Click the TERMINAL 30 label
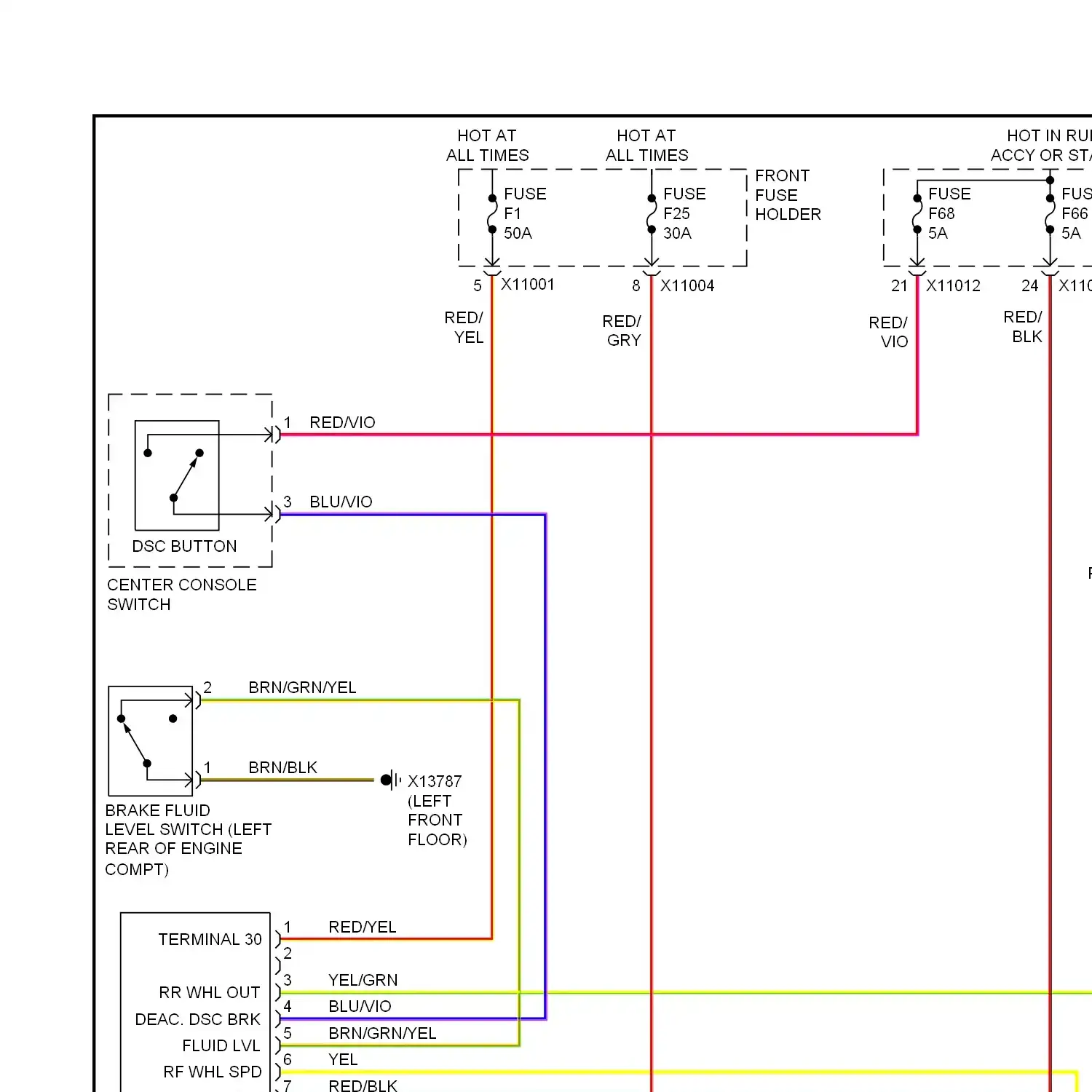Image resolution: width=1092 pixels, height=1092 pixels. 210,939
